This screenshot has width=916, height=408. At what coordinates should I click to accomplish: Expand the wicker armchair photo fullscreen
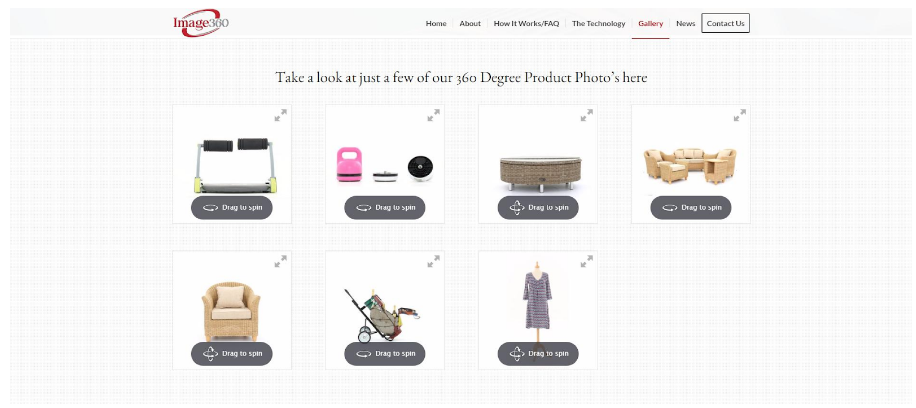[280, 261]
